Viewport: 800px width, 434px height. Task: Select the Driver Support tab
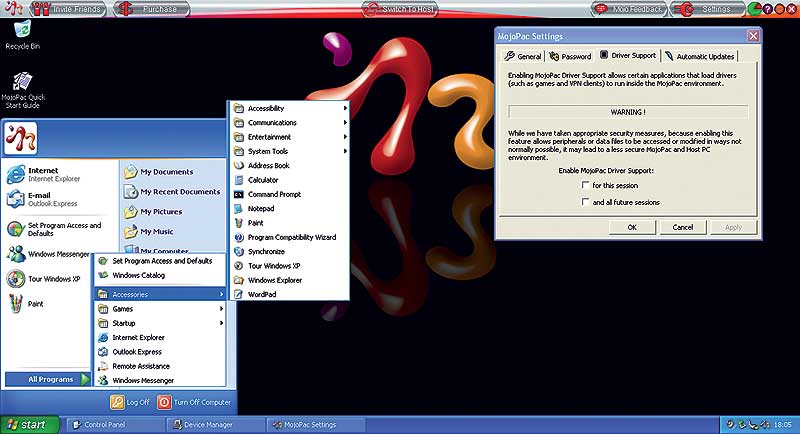[x=628, y=55]
